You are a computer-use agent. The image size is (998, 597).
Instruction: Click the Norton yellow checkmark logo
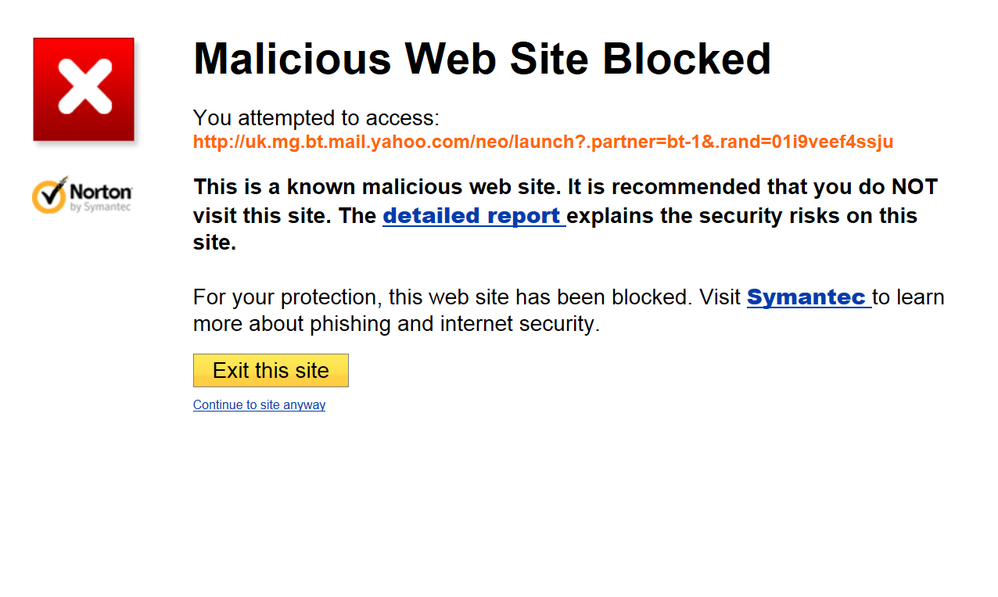[50, 195]
